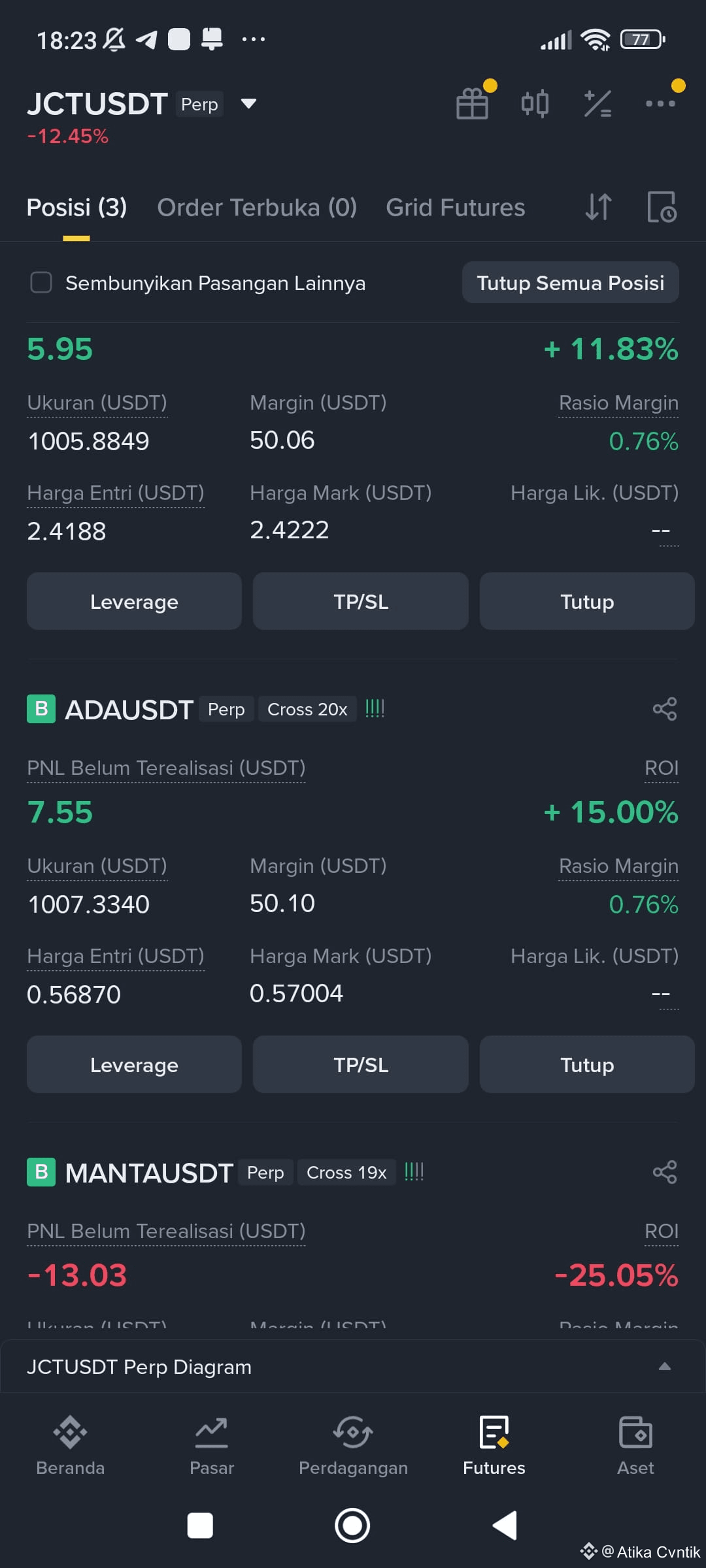This screenshot has height=1568, width=706.
Task: Open the Pasar tab in bottom navigation
Action: coord(212,1445)
